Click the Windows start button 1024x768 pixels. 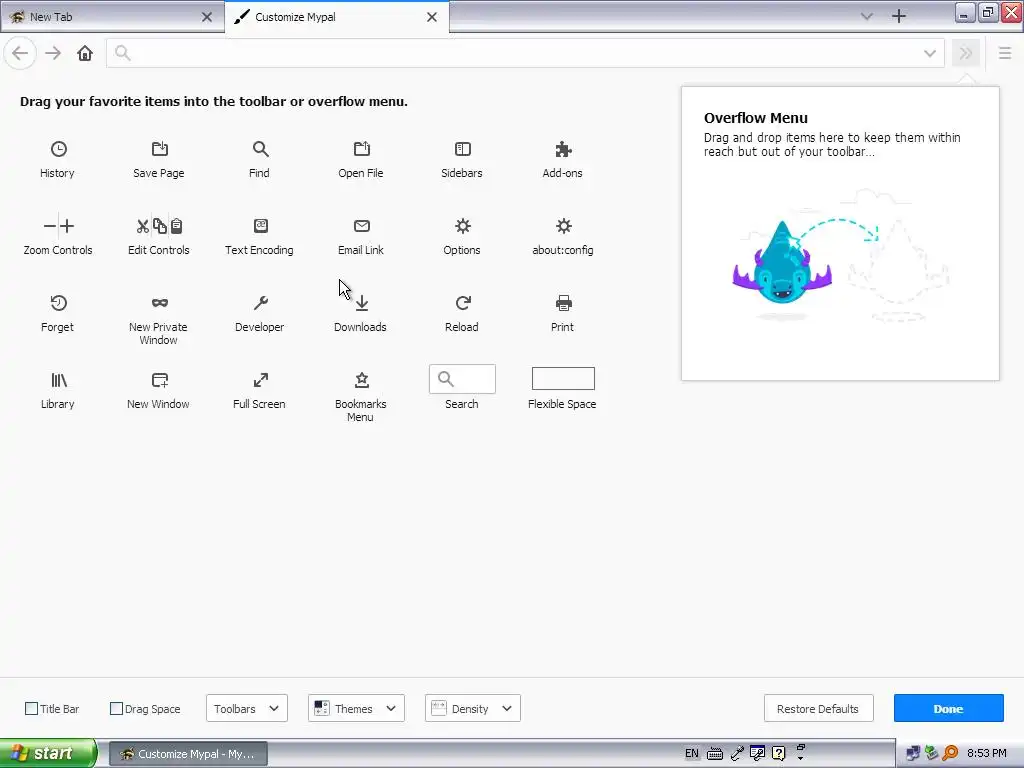(x=48, y=754)
